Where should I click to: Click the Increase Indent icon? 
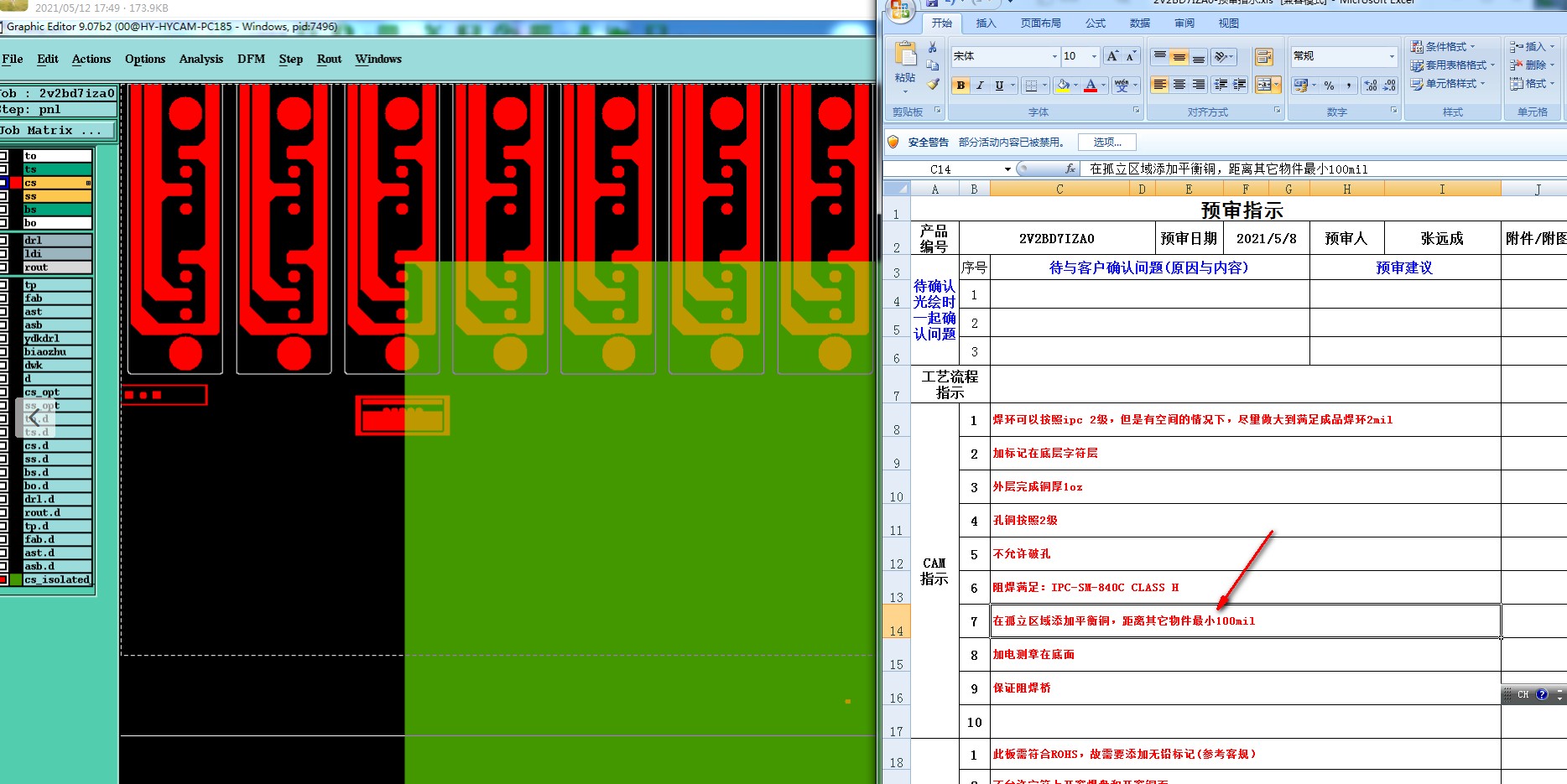coord(1239,85)
